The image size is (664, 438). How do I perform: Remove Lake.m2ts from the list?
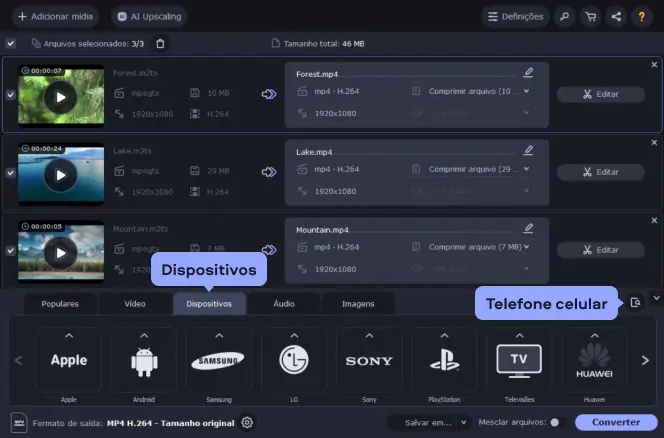click(654, 142)
